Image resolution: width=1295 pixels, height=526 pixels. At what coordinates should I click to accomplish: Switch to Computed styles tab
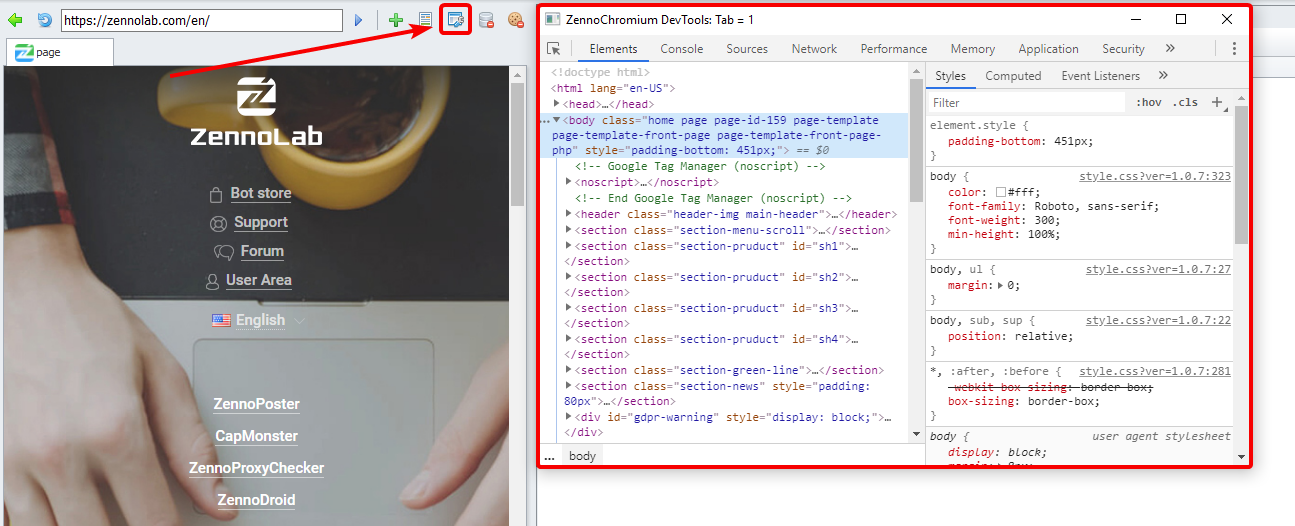1013,76
